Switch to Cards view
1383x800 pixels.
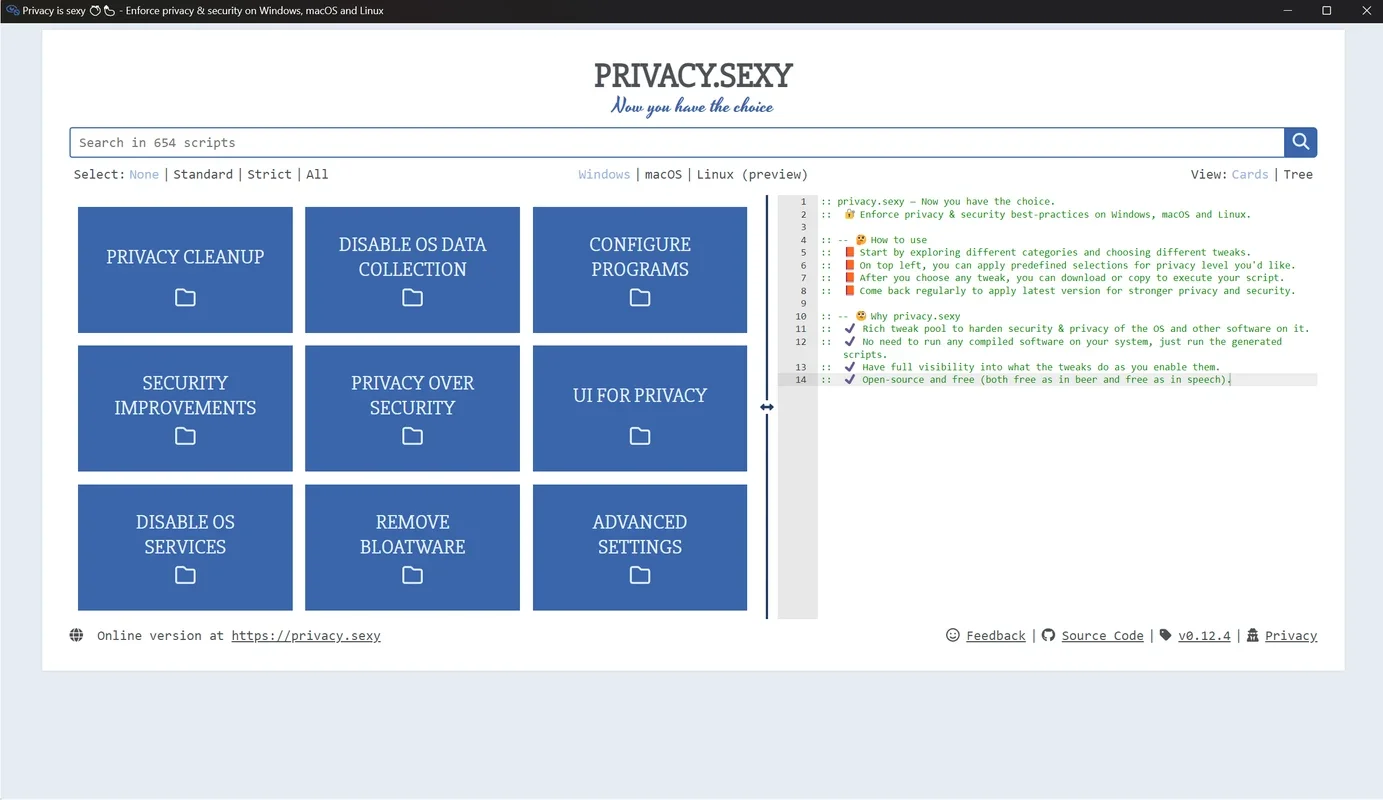[x=1250, y=174]
